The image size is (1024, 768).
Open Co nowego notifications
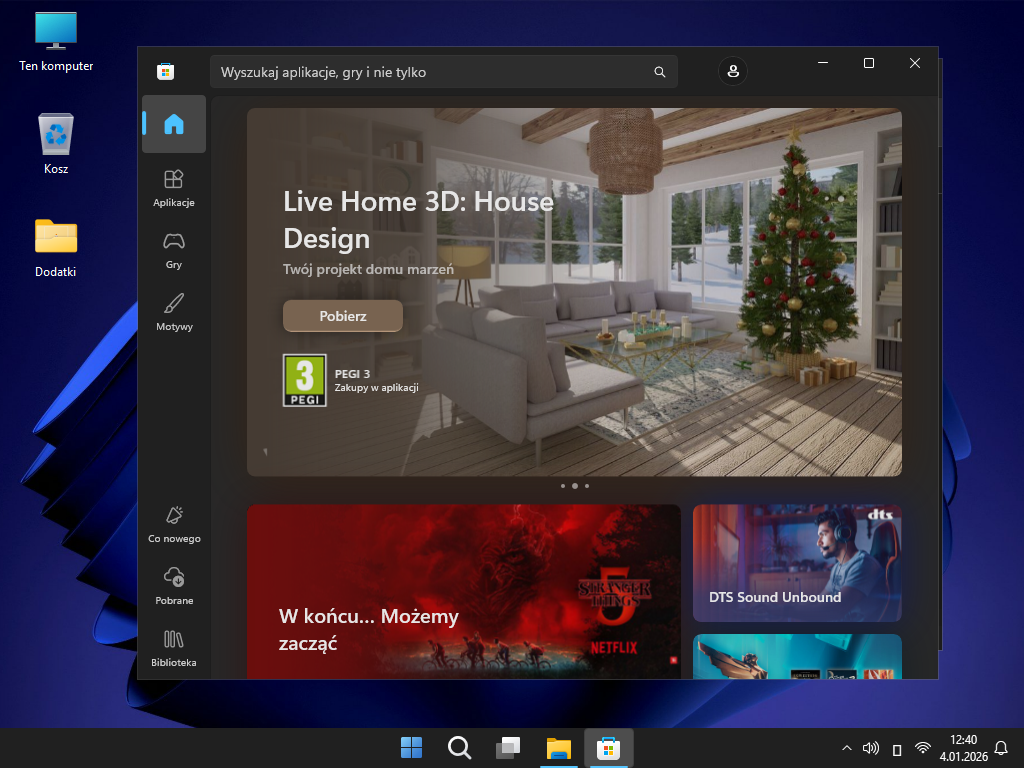click(x=174, y=523)
